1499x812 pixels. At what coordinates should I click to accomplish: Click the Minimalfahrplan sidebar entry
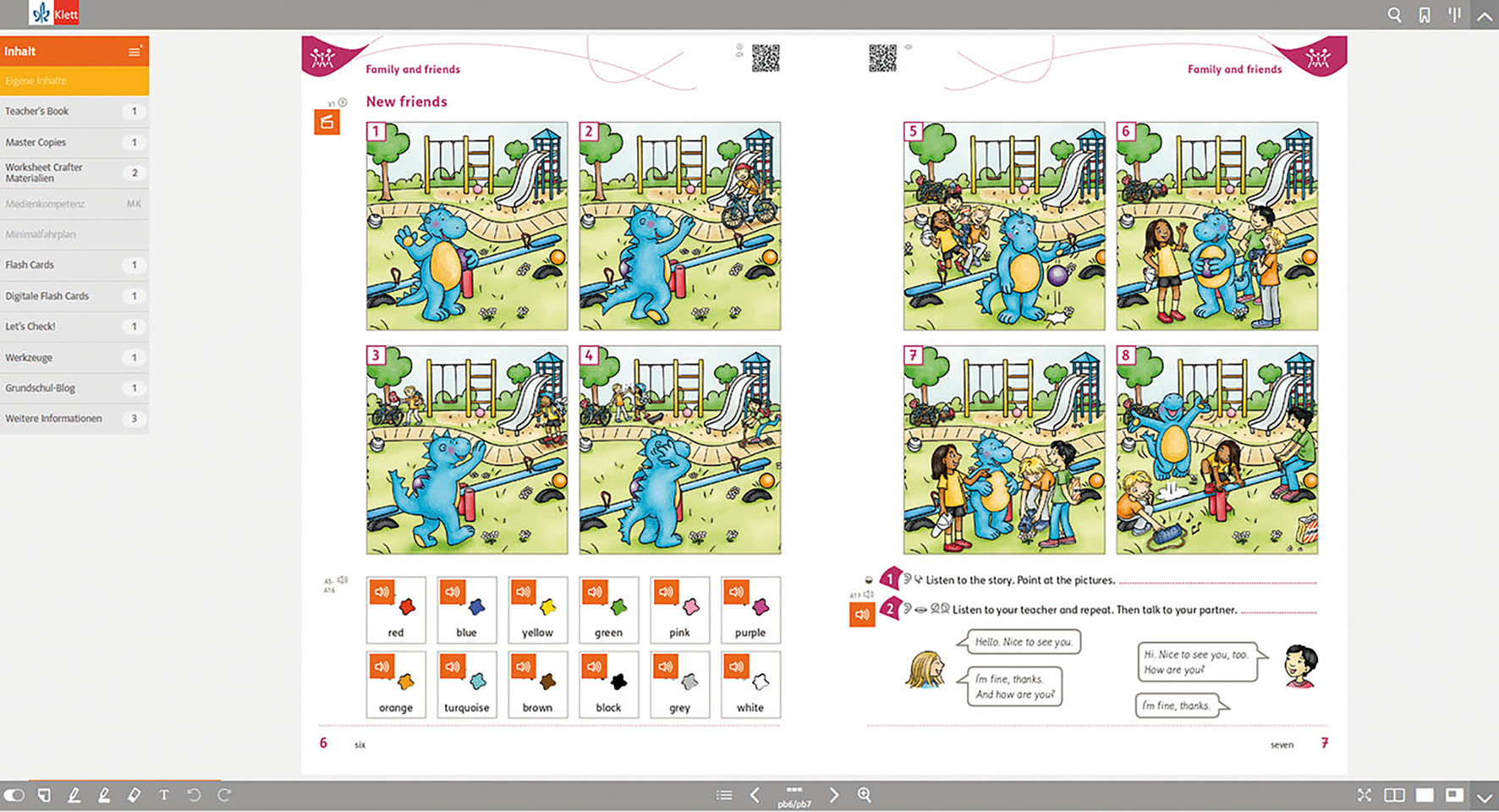[74, 234]
